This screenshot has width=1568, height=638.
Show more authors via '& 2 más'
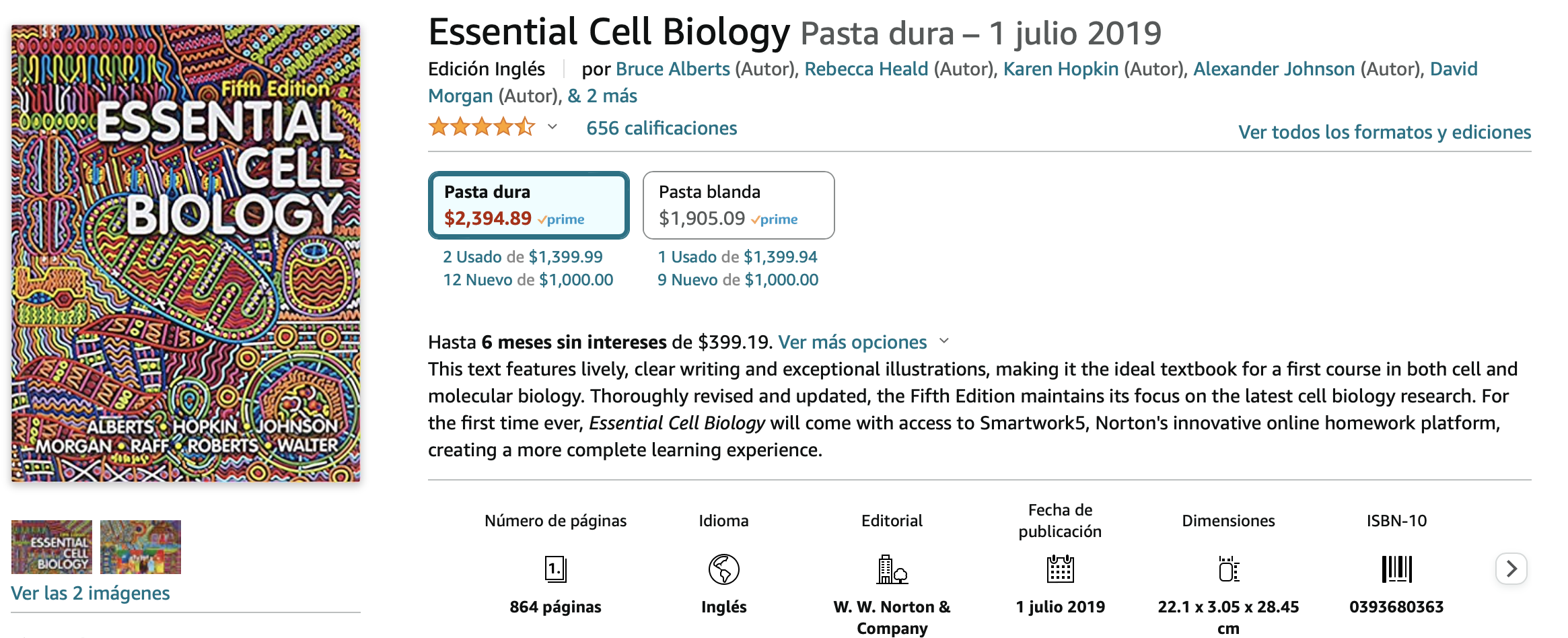(x=602, y=96)
